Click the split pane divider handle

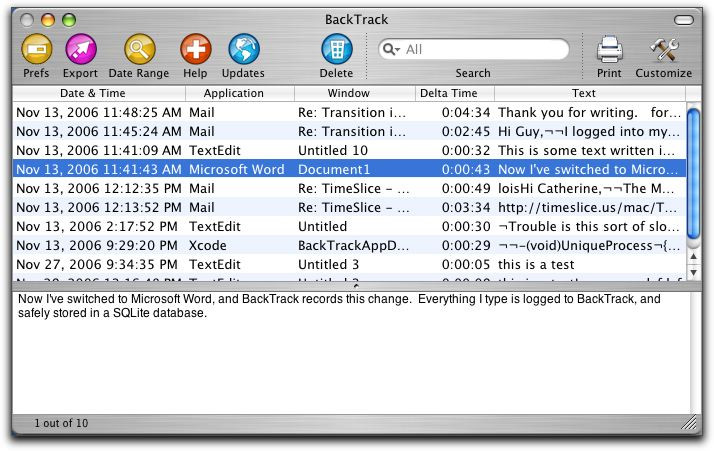tap(356, 286)
